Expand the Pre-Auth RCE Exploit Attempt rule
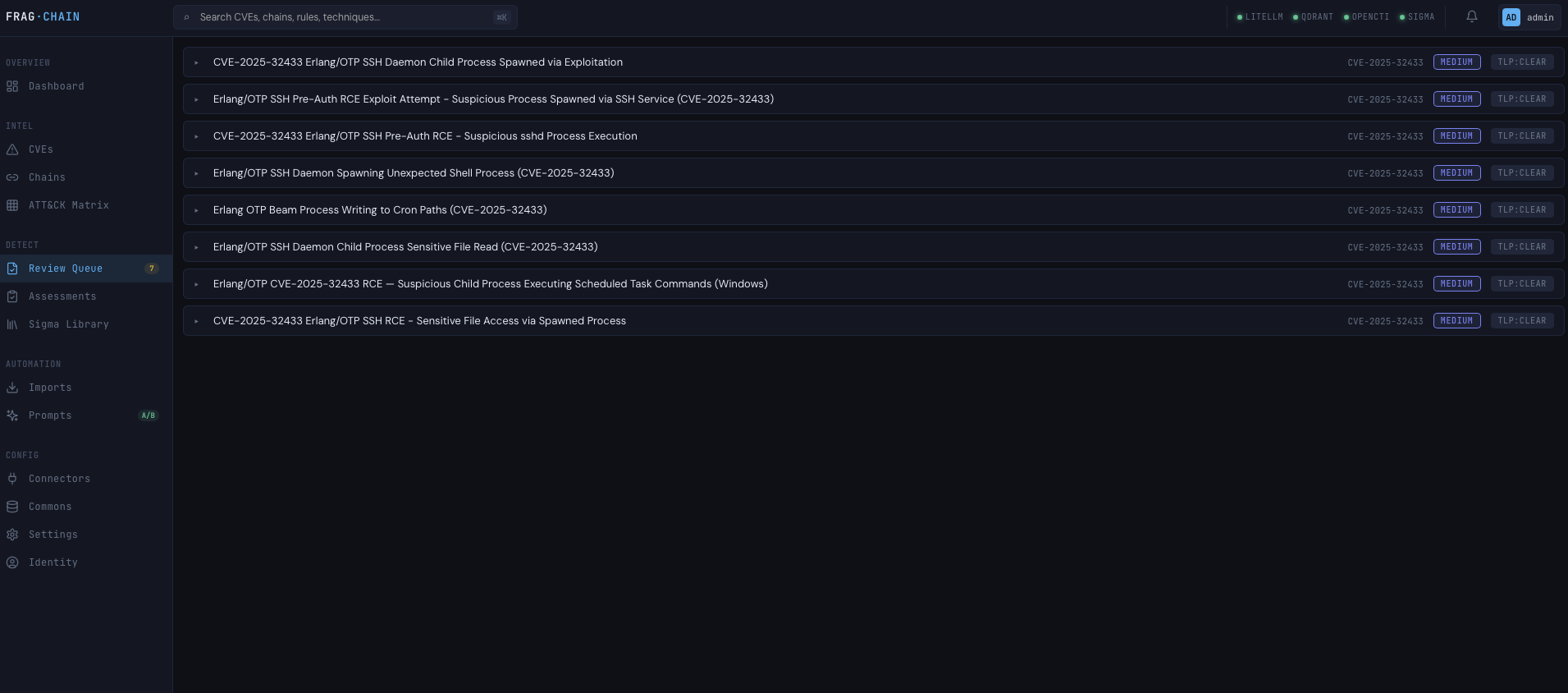Screen dimensions: 1568x693 pyautogui.click(x=197, y=99)
